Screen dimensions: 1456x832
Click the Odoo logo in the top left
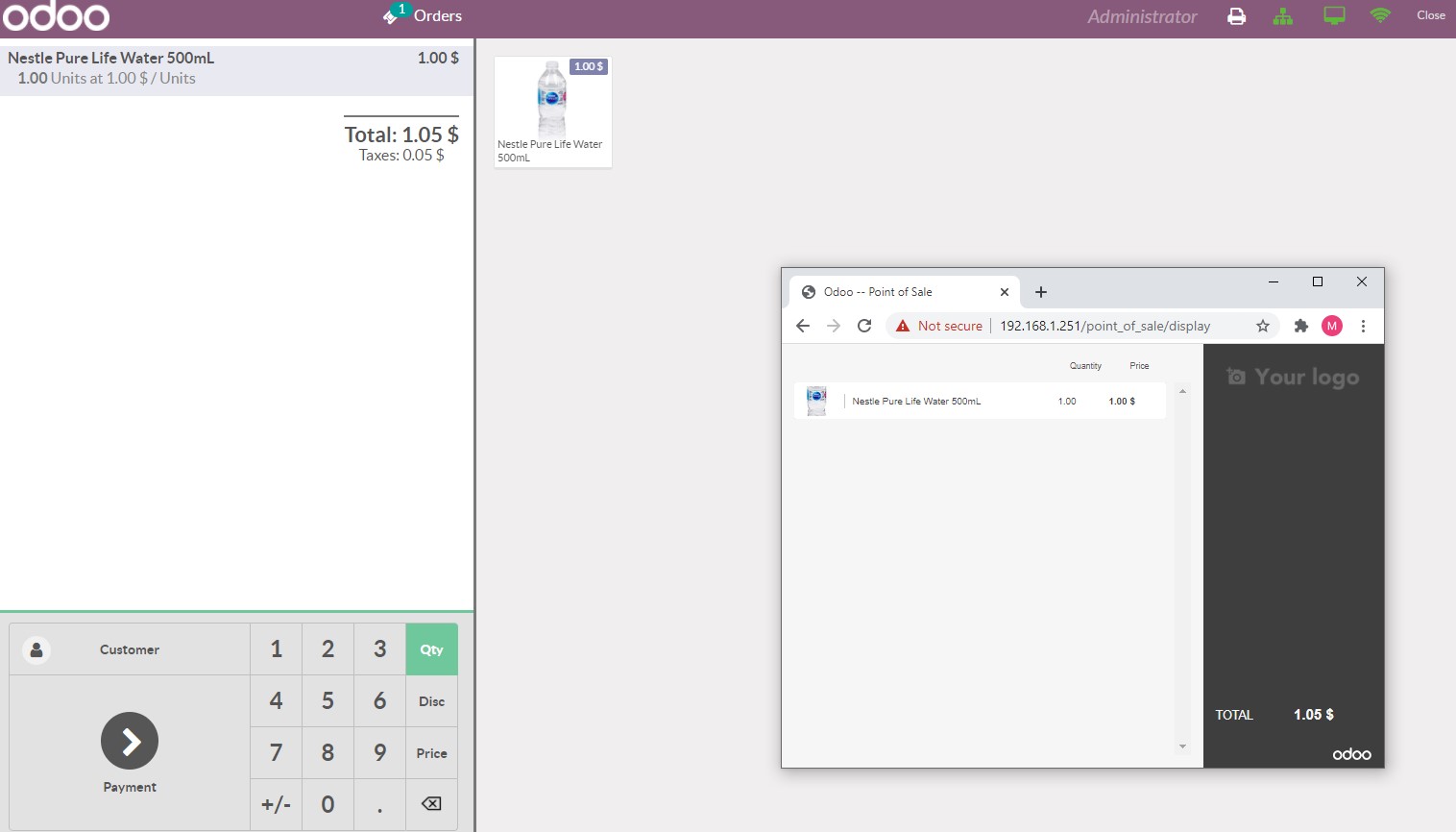tap(57, 15)
